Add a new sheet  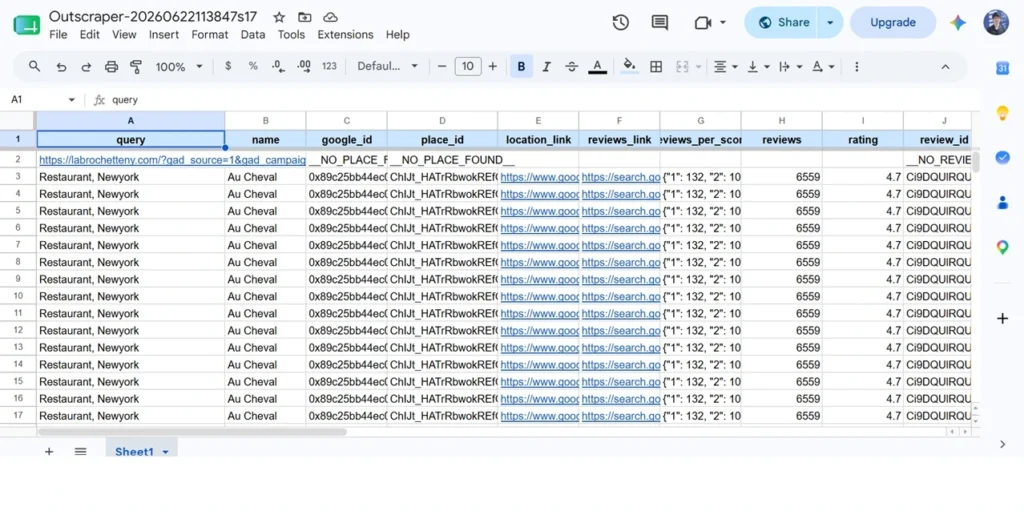pos(49,451)
